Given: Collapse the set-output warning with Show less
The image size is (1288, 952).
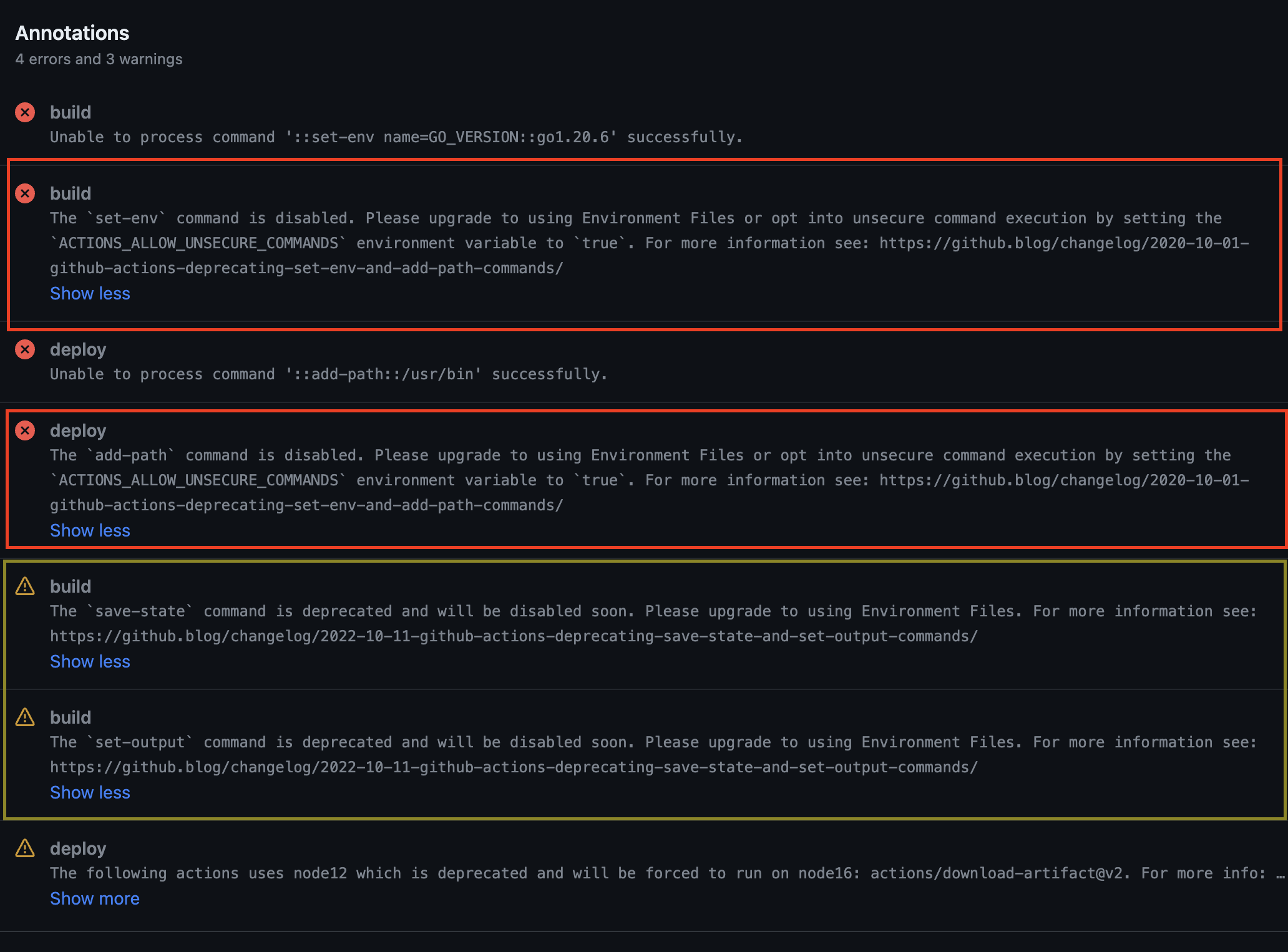Looking at the screenshot, I should click(90, 792).
